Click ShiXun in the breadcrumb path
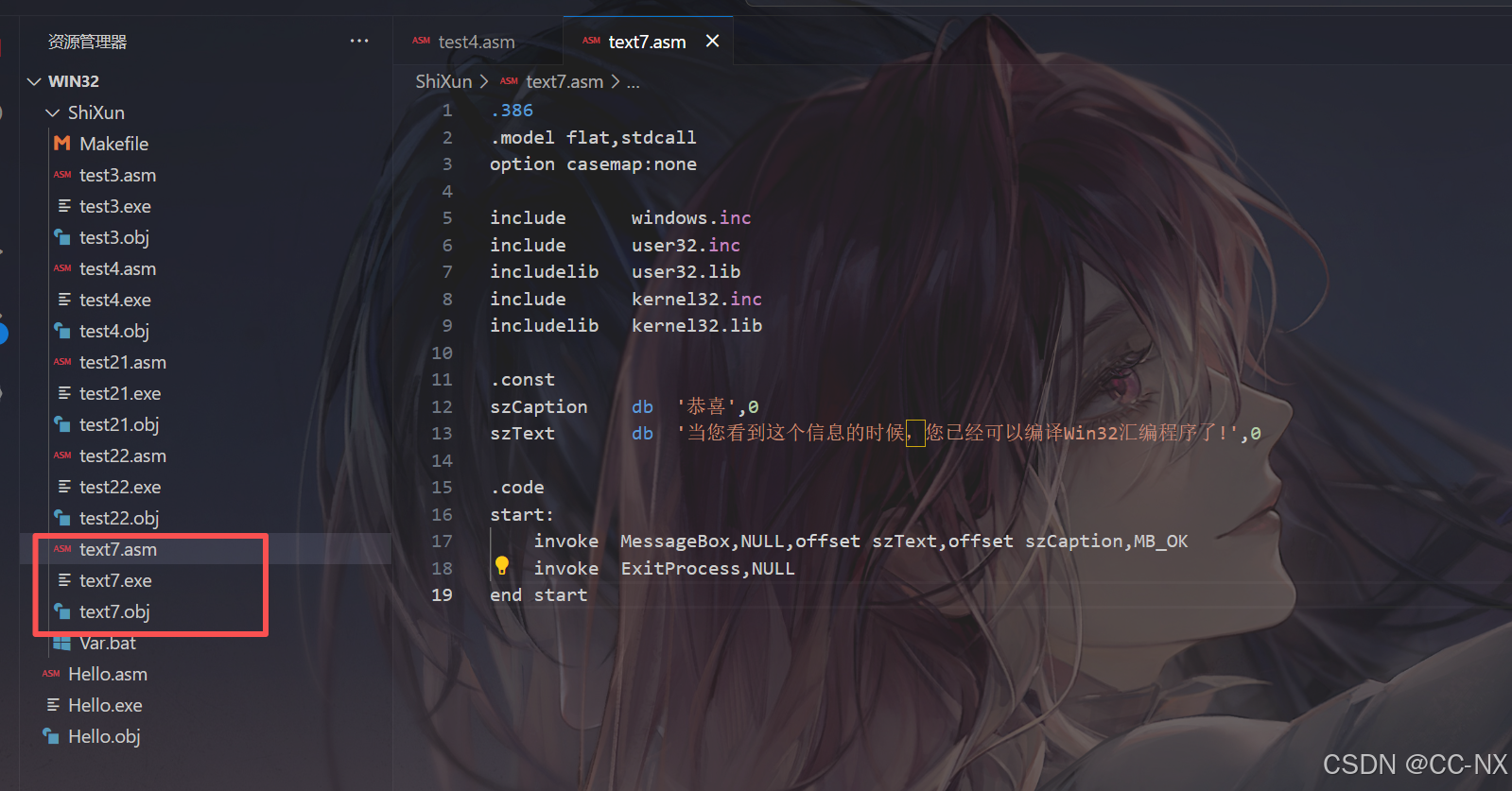Image resolution: width=1512 pixels, height=791 pixels. [x=443, y=81]
